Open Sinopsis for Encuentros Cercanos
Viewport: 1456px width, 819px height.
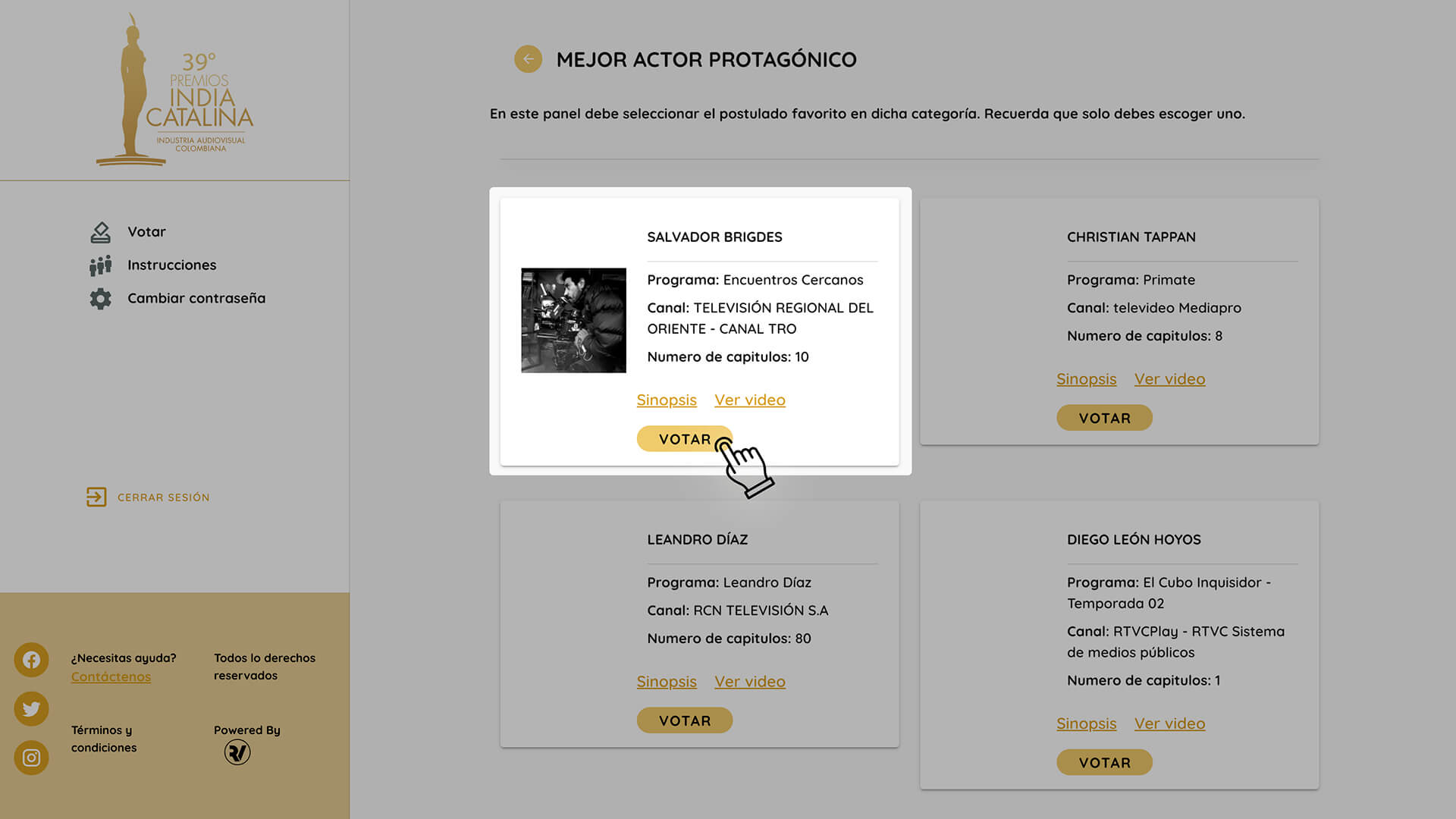point(666,400)
